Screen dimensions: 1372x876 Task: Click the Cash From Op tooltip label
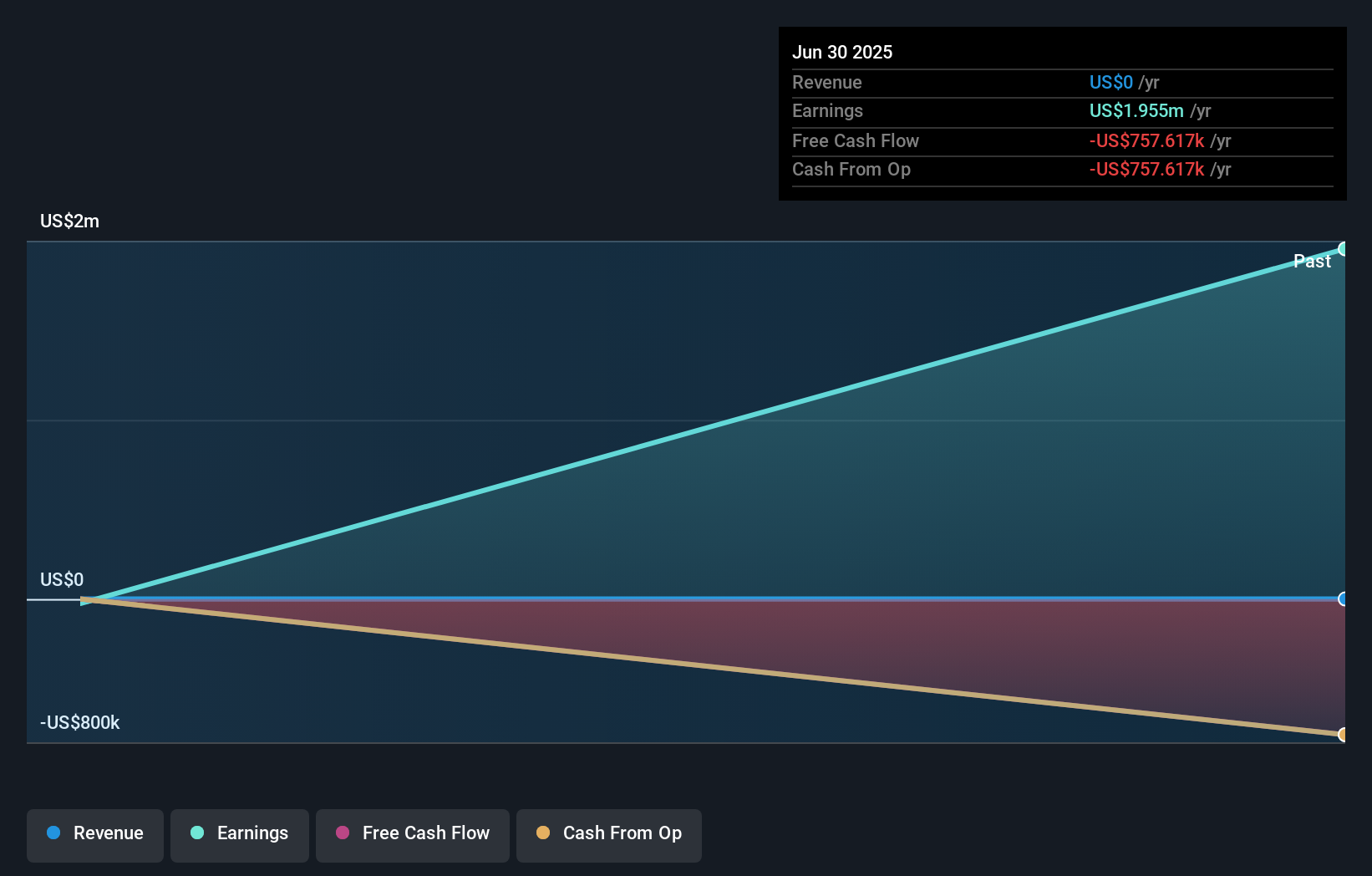(x=851, y=169)
